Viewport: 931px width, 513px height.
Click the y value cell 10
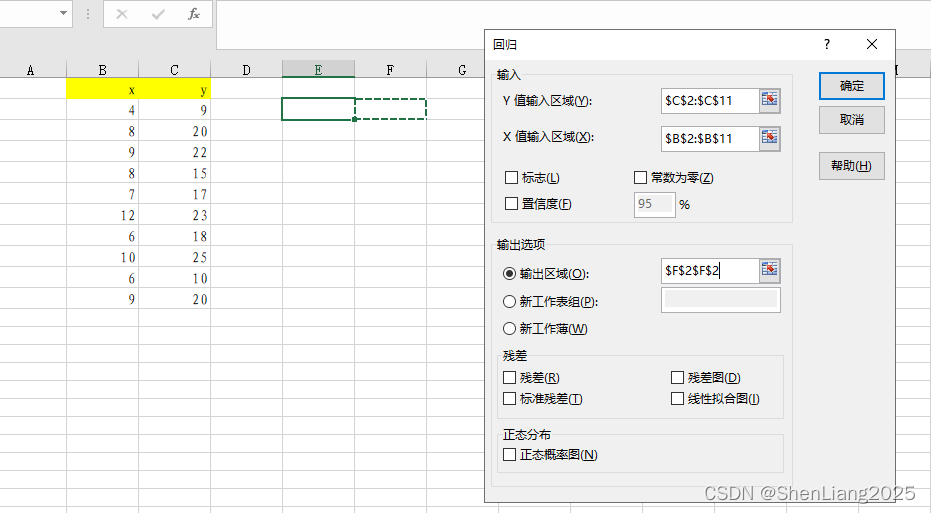174,278
